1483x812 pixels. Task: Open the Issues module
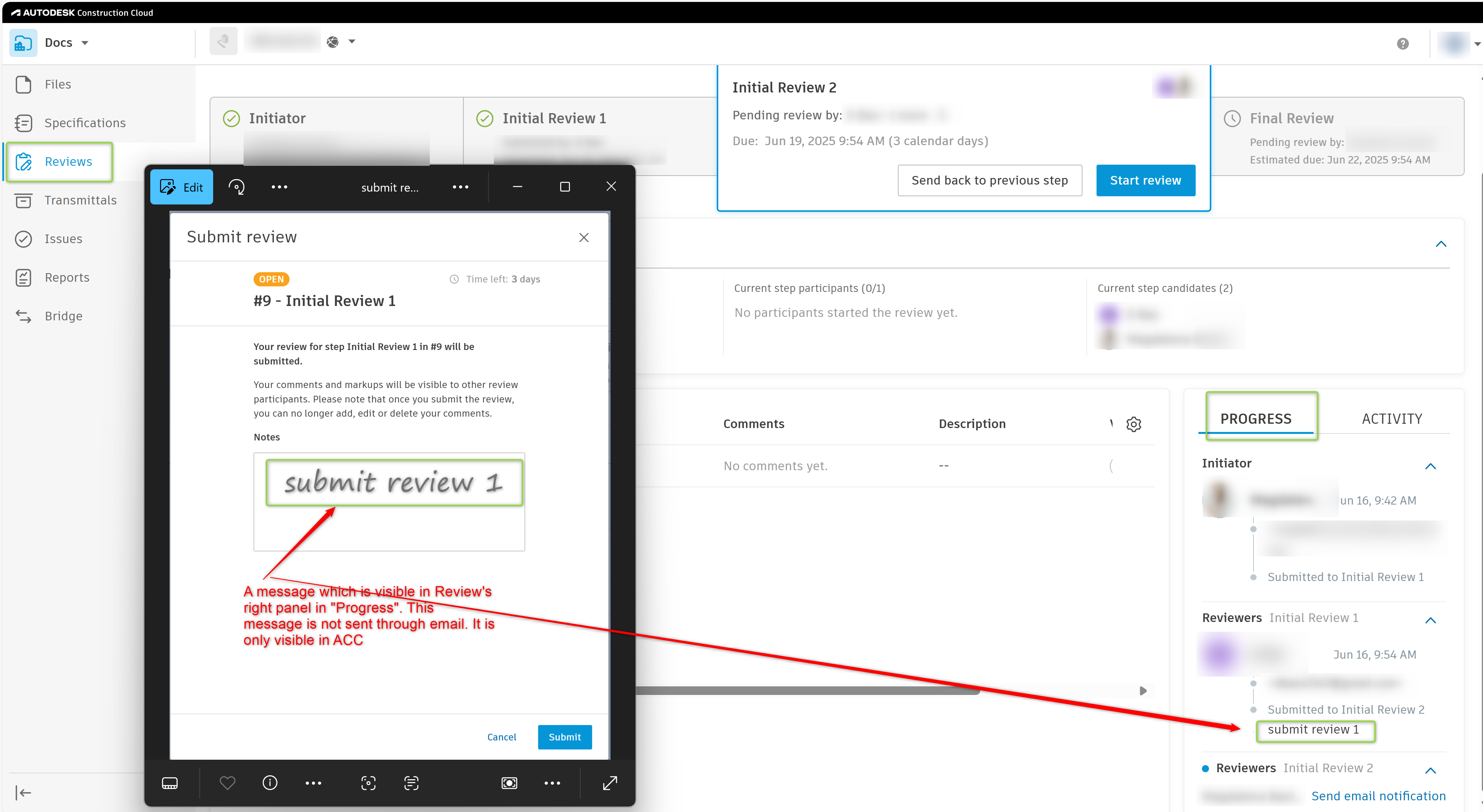tap(63, 239)
